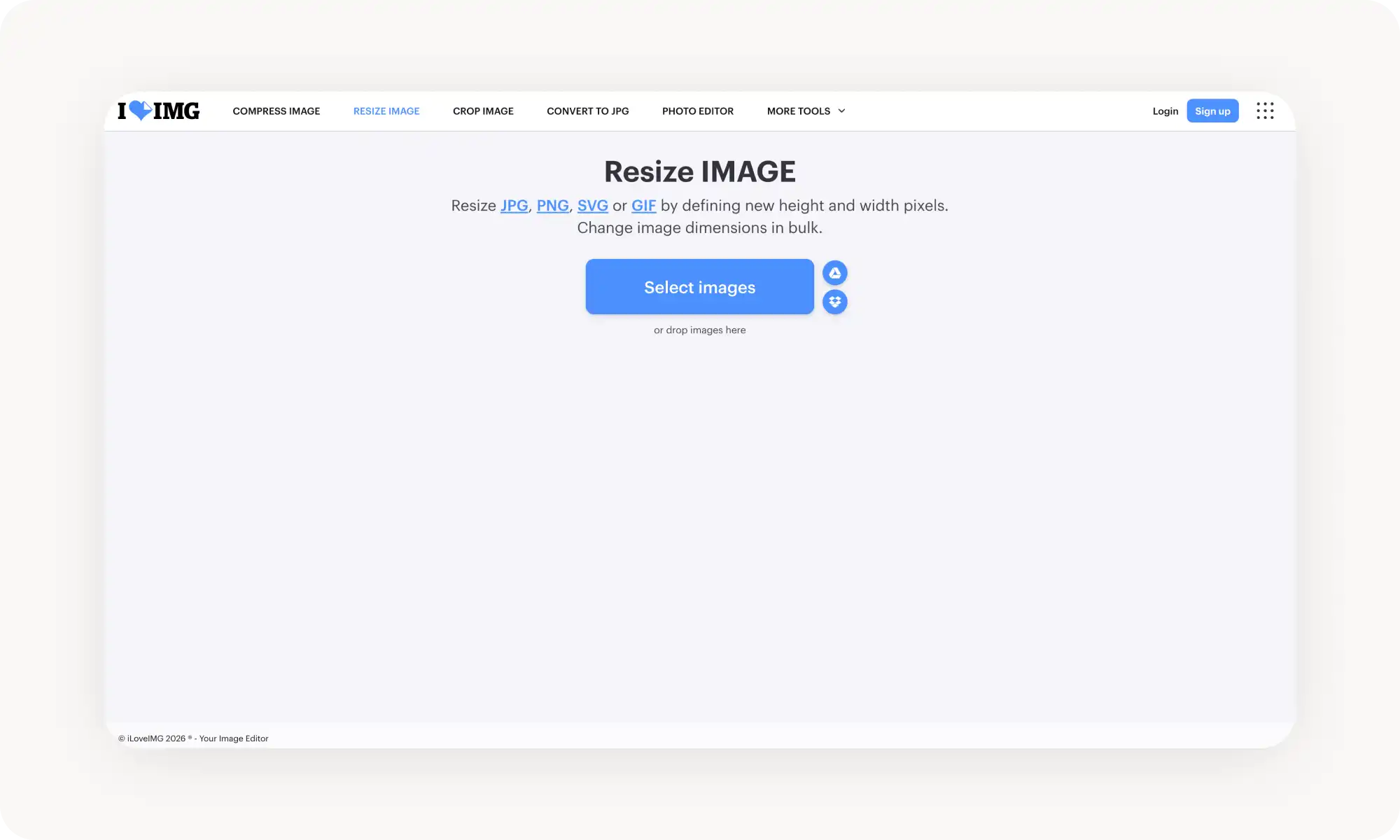Screen dimensions: 1400x840
Task: Open the Photo Editor
Action: coord(697,111)
